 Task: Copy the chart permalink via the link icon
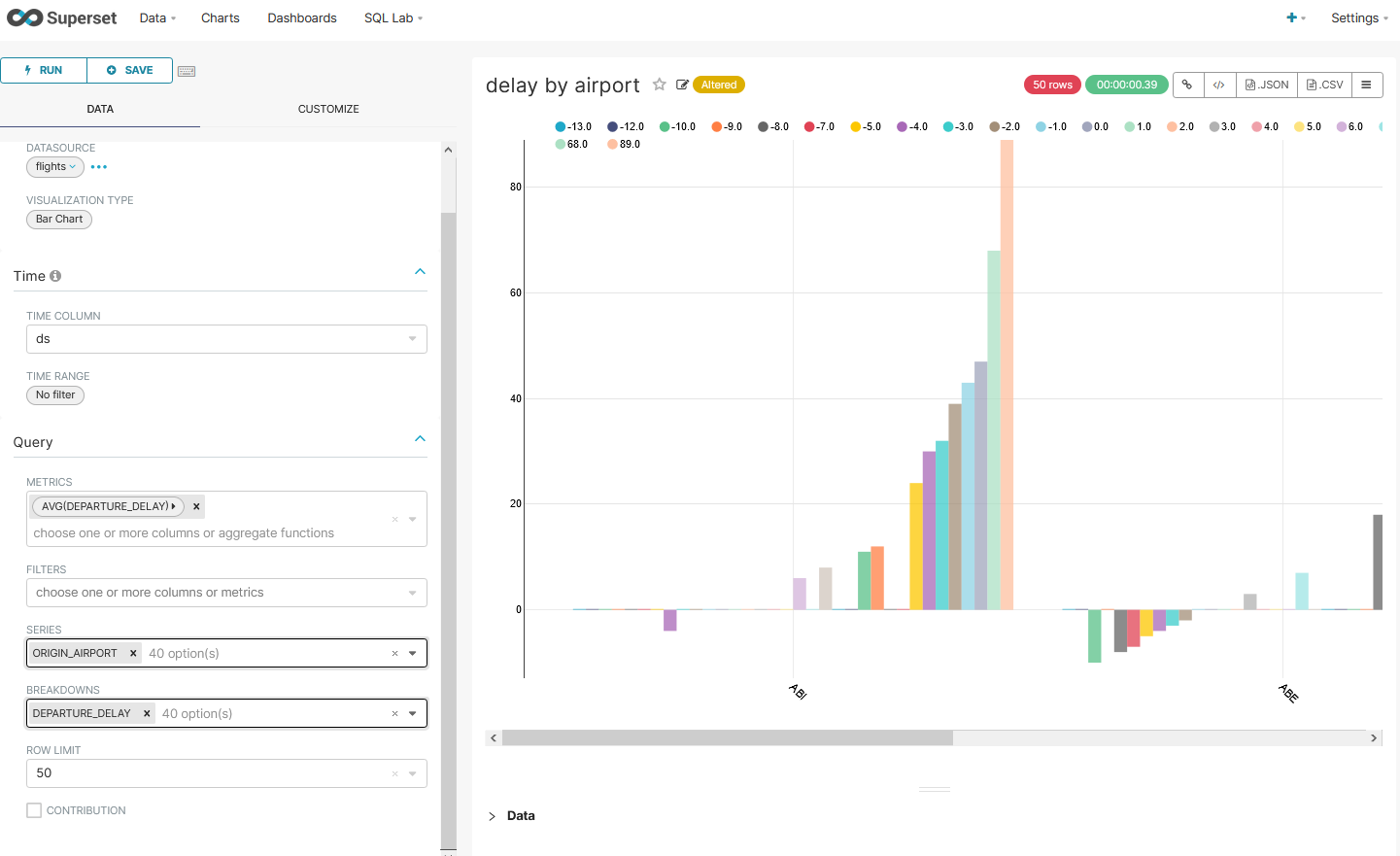[1187, 85]
